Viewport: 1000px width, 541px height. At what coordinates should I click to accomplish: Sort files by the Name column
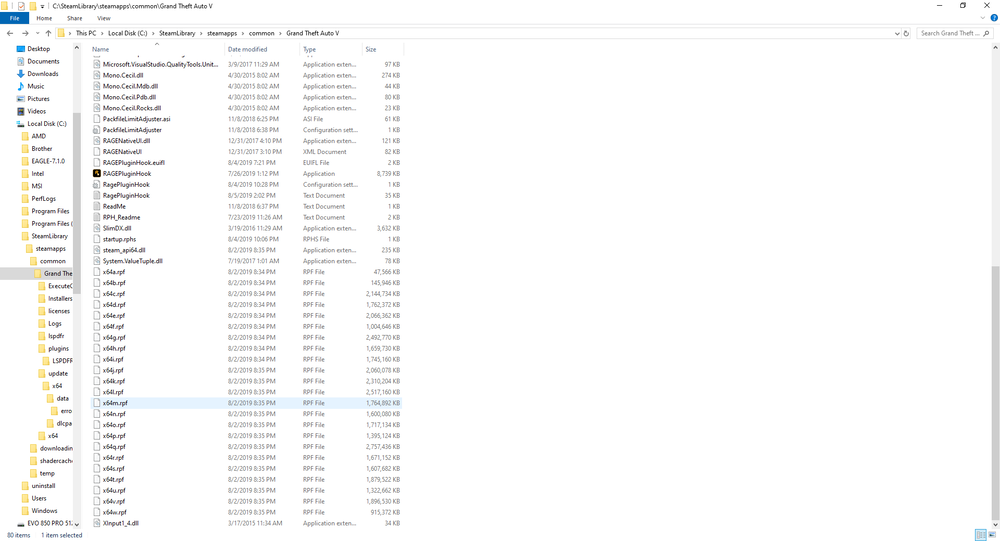[x=100, y=49]
